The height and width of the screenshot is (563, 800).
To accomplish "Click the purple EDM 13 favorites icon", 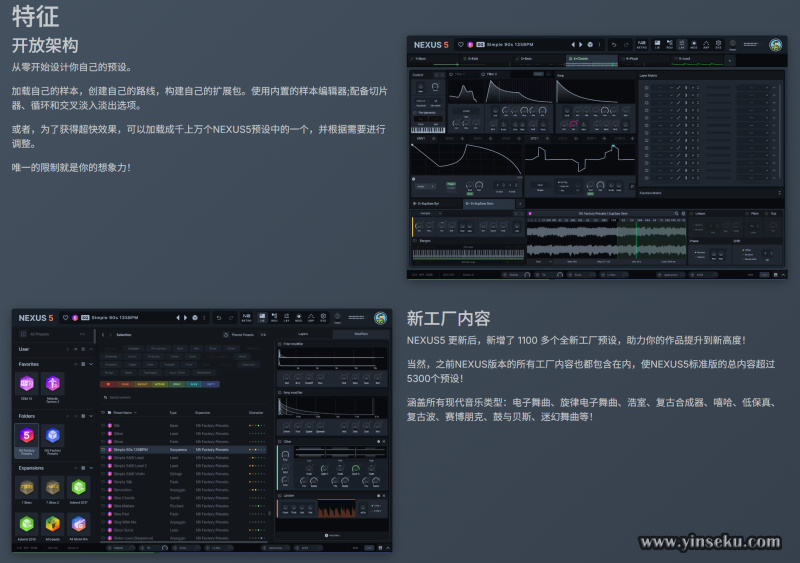I will point(26,383).
